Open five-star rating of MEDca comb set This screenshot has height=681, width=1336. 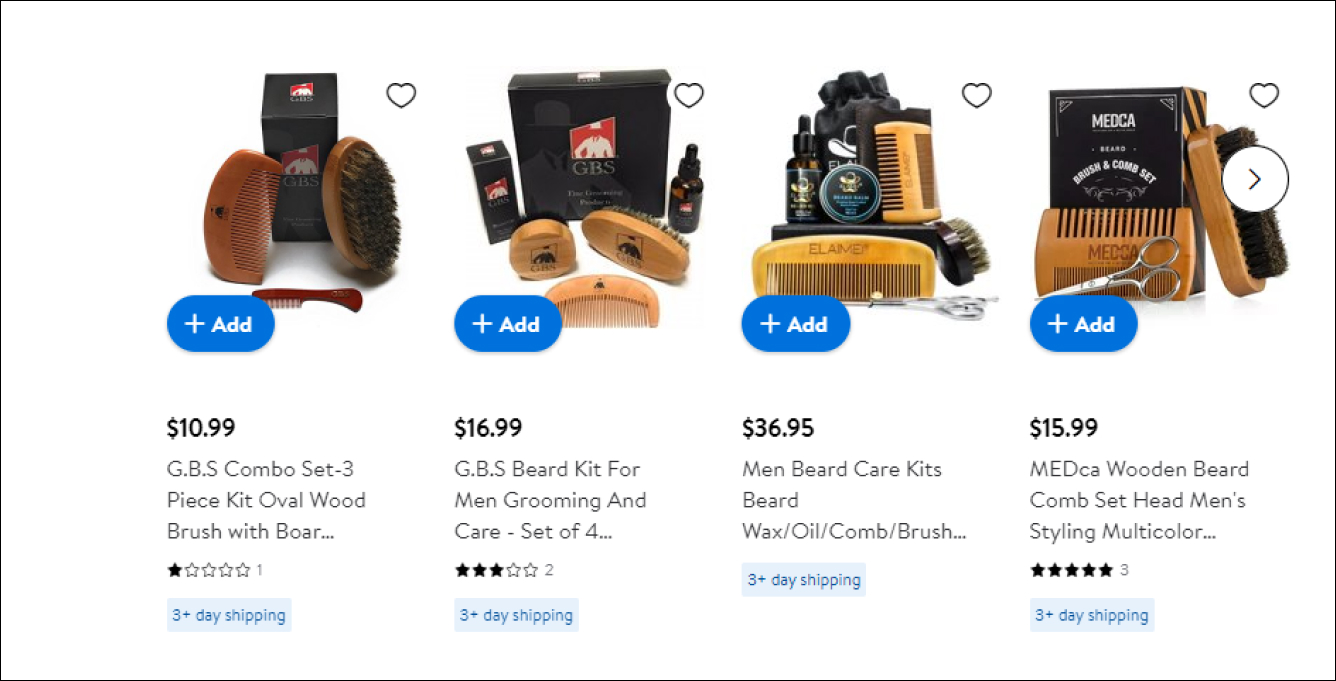tap(1079, 570)
